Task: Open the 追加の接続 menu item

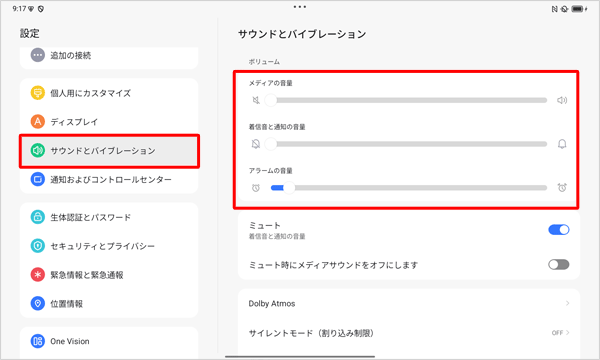Action: [x=109, y=56]
